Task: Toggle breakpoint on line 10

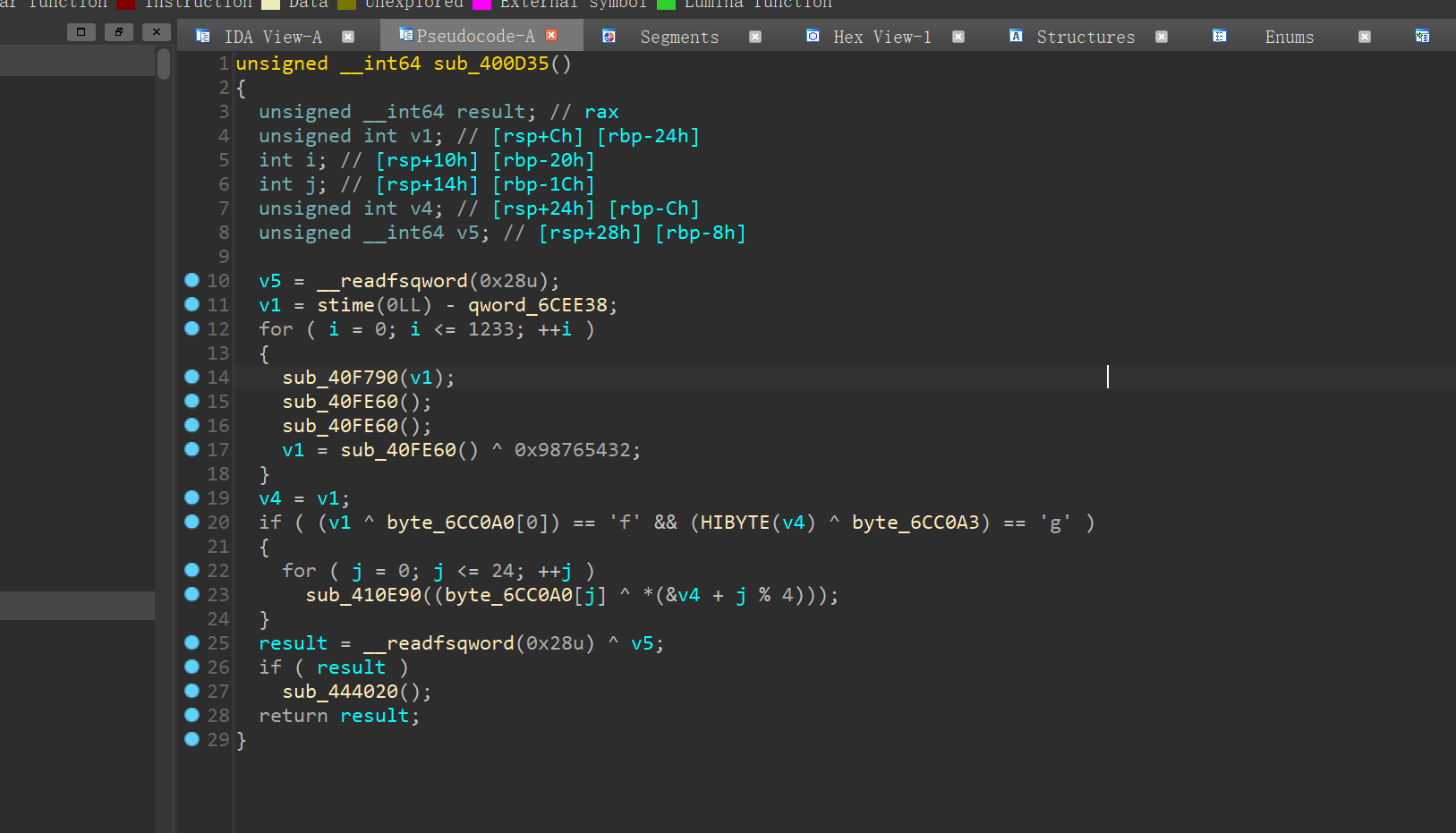Action: pyautogui.click(x=192, y=280)
